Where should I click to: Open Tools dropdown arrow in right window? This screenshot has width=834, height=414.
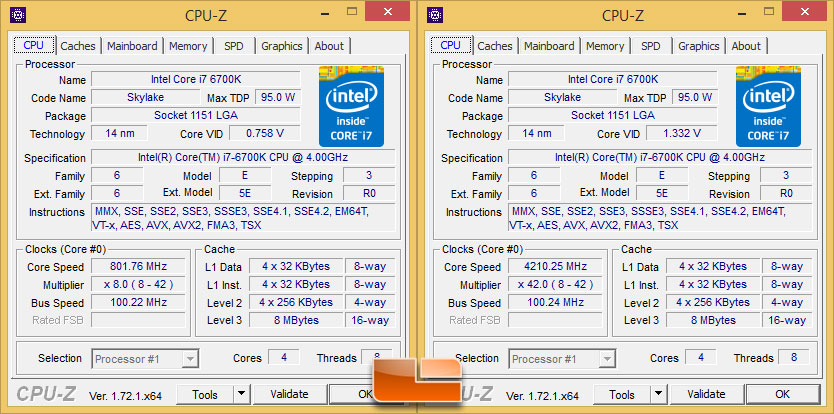(658, 394)
